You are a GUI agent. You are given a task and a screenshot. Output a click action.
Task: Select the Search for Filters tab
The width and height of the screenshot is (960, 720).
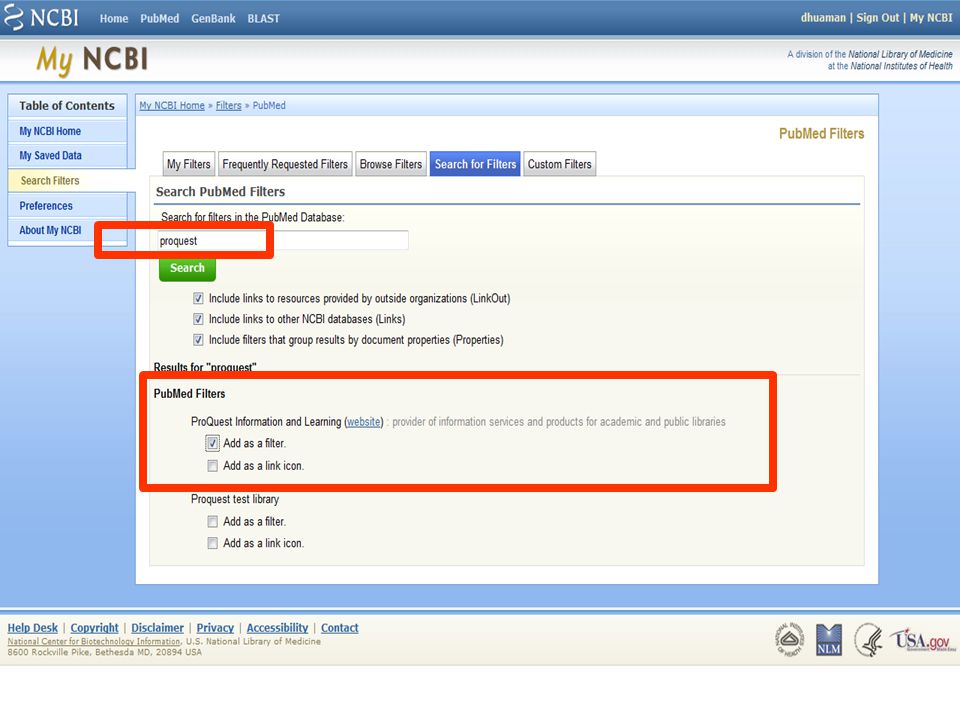pos(475,164)
